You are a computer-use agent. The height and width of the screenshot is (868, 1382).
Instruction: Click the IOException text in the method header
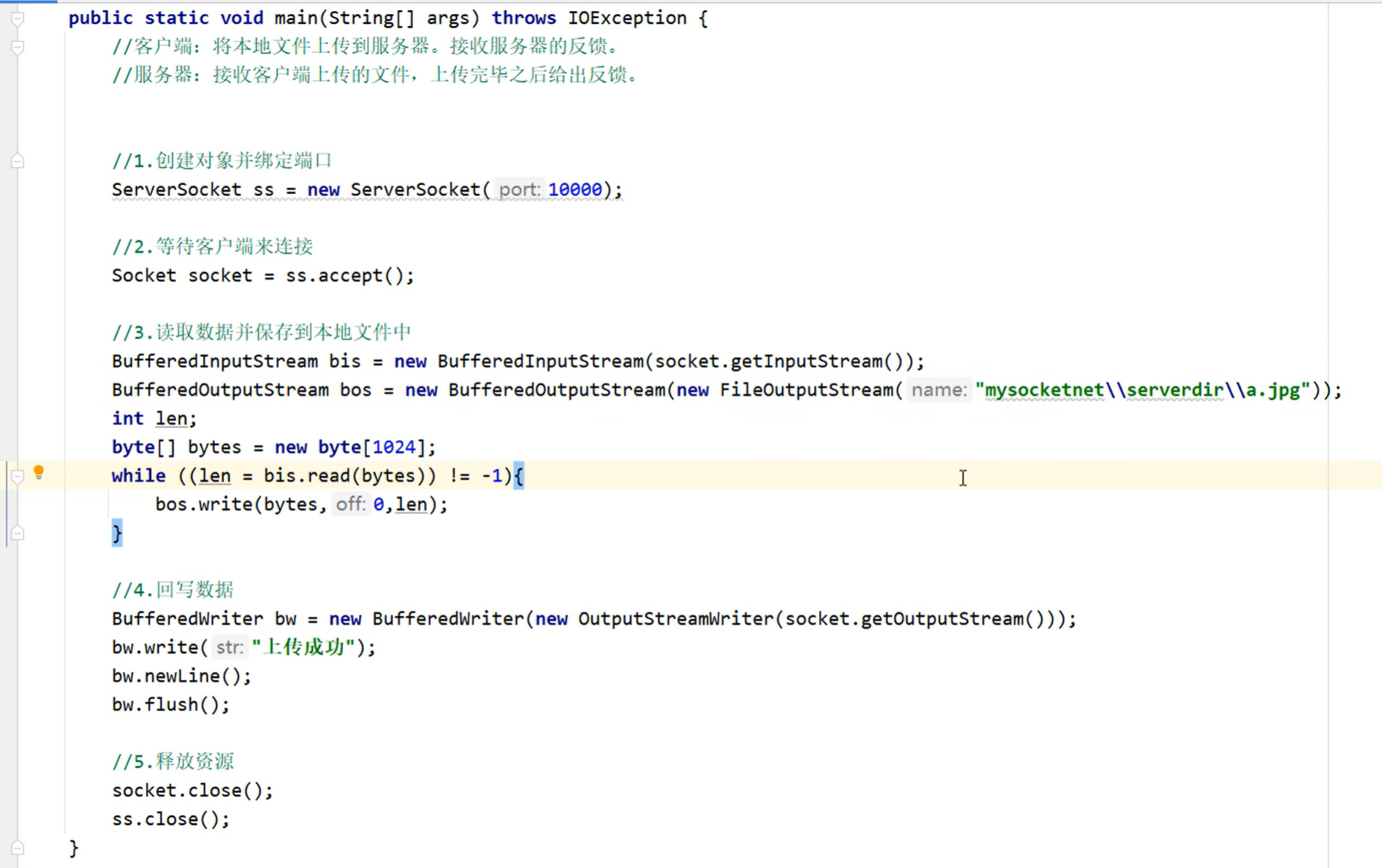pos(627,17)
